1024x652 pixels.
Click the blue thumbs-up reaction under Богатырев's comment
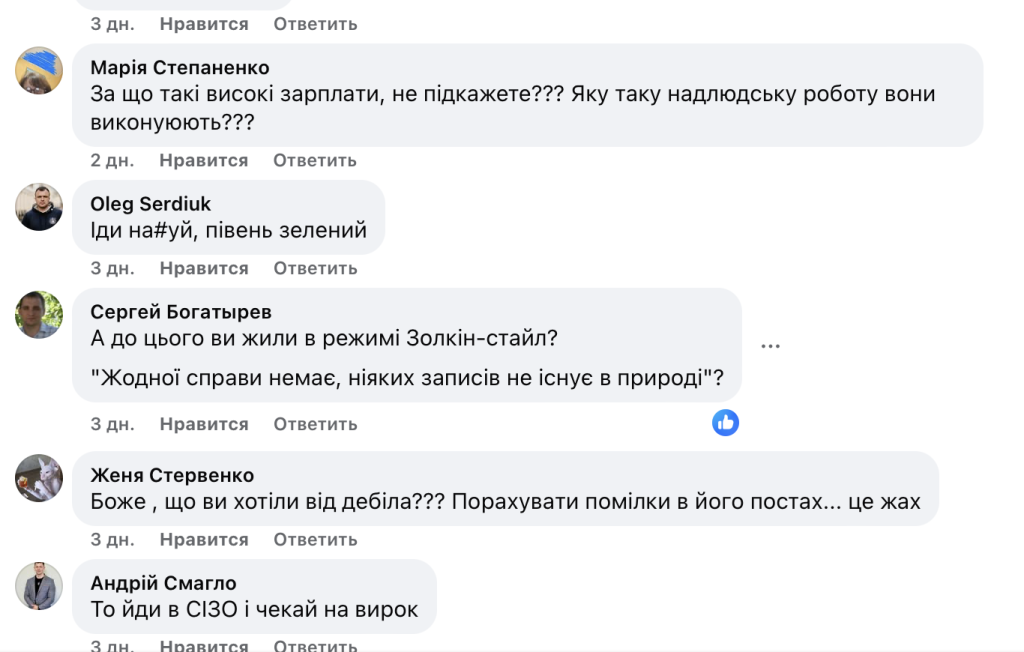(x=725, y=422)
